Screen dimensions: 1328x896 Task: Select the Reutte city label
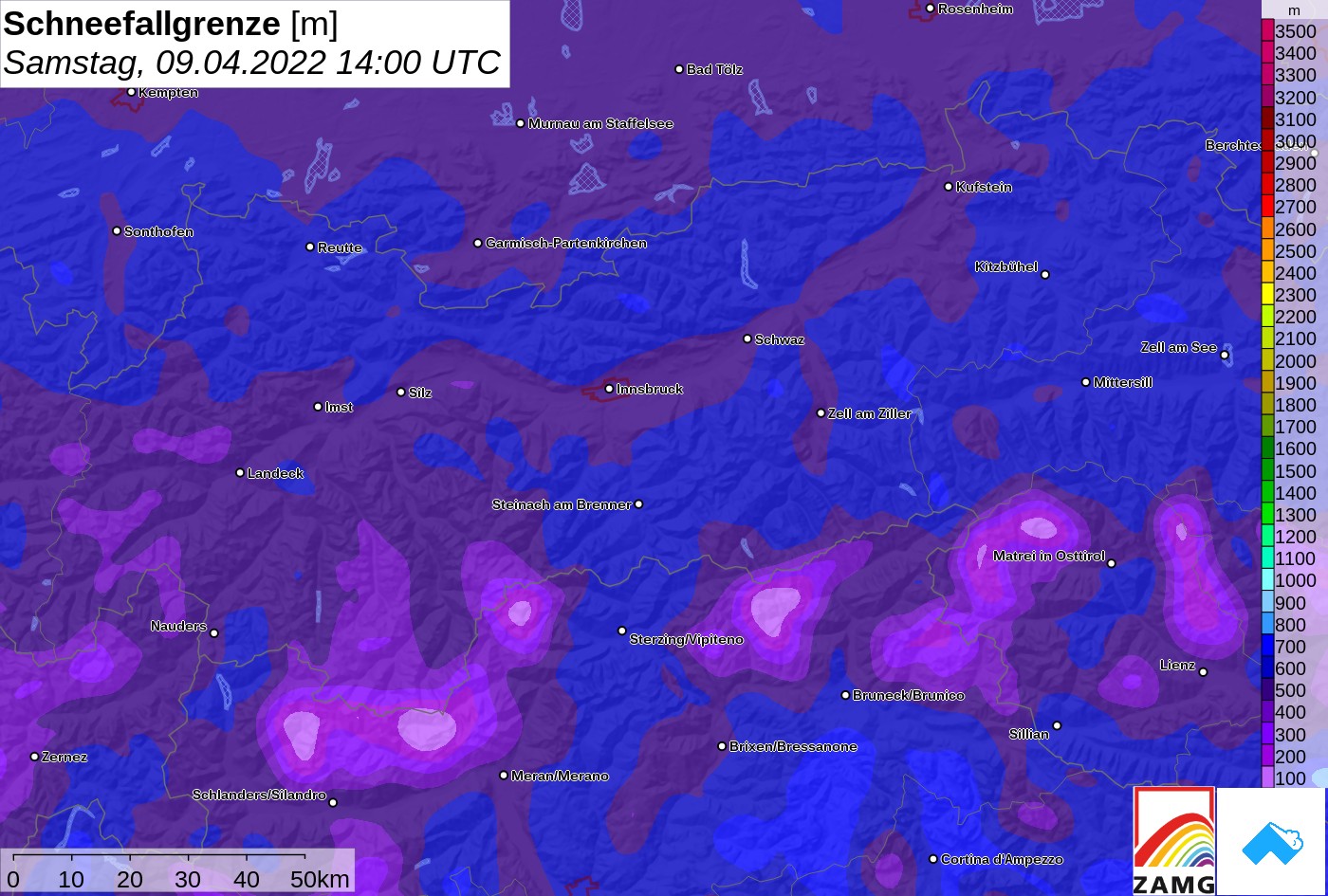coord(340,247)
